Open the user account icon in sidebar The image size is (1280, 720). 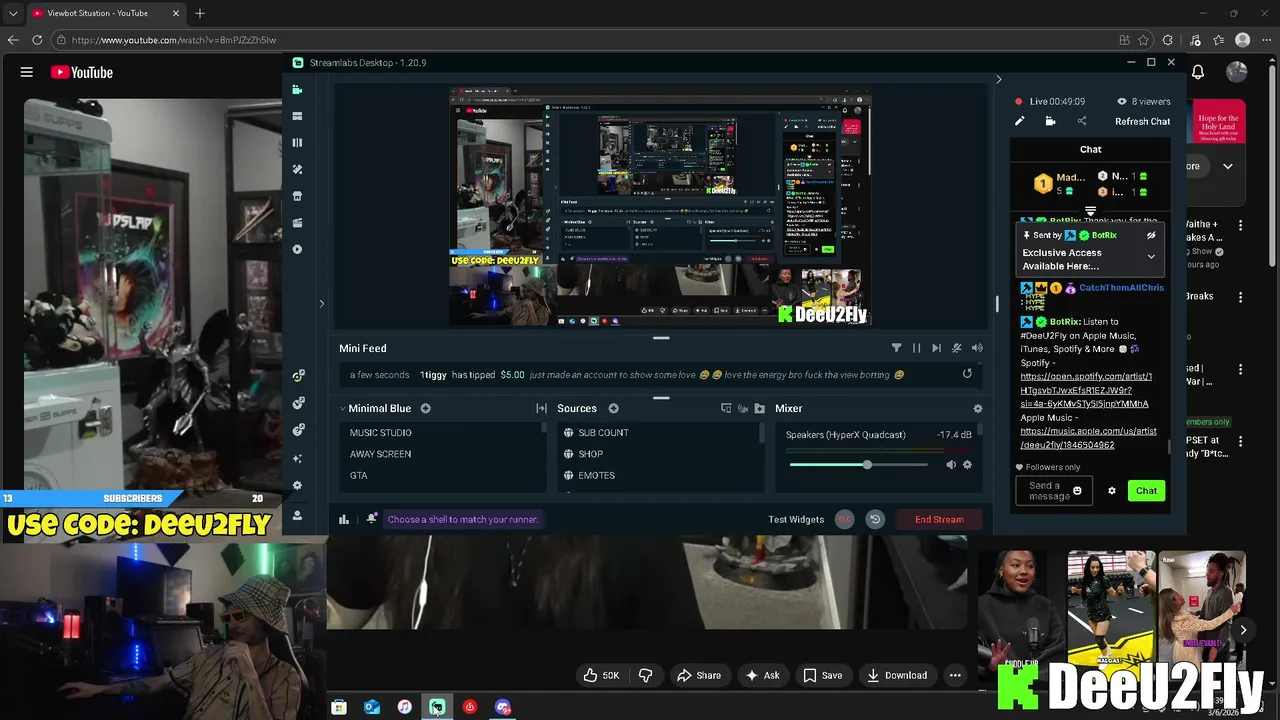click(297, 515)
